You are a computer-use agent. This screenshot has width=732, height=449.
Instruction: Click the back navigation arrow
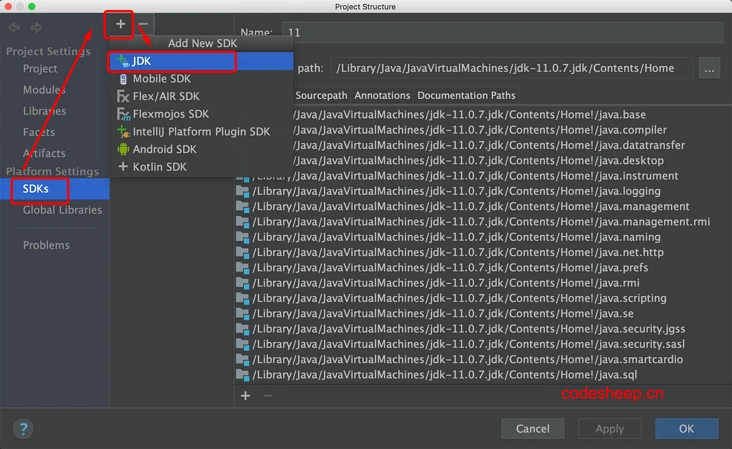pos(14,27)
